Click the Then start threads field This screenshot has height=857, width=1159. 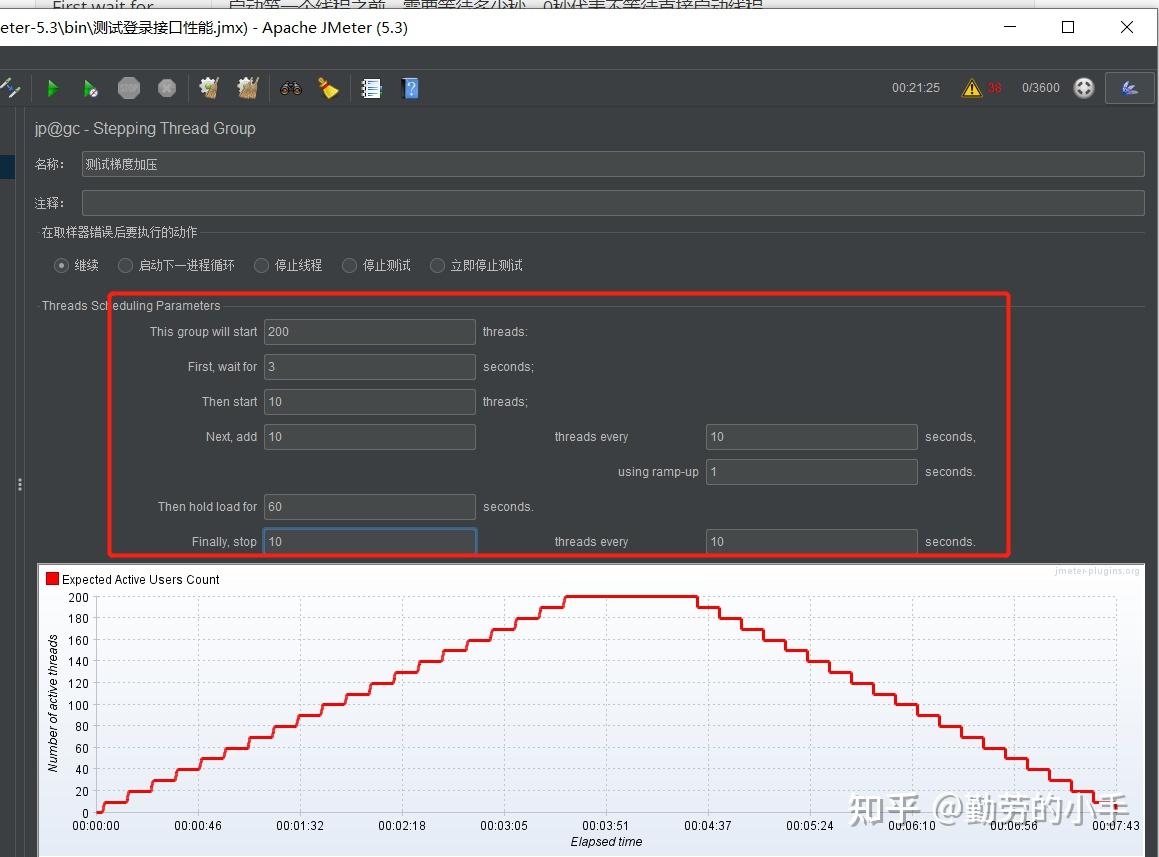pos(370,402)
